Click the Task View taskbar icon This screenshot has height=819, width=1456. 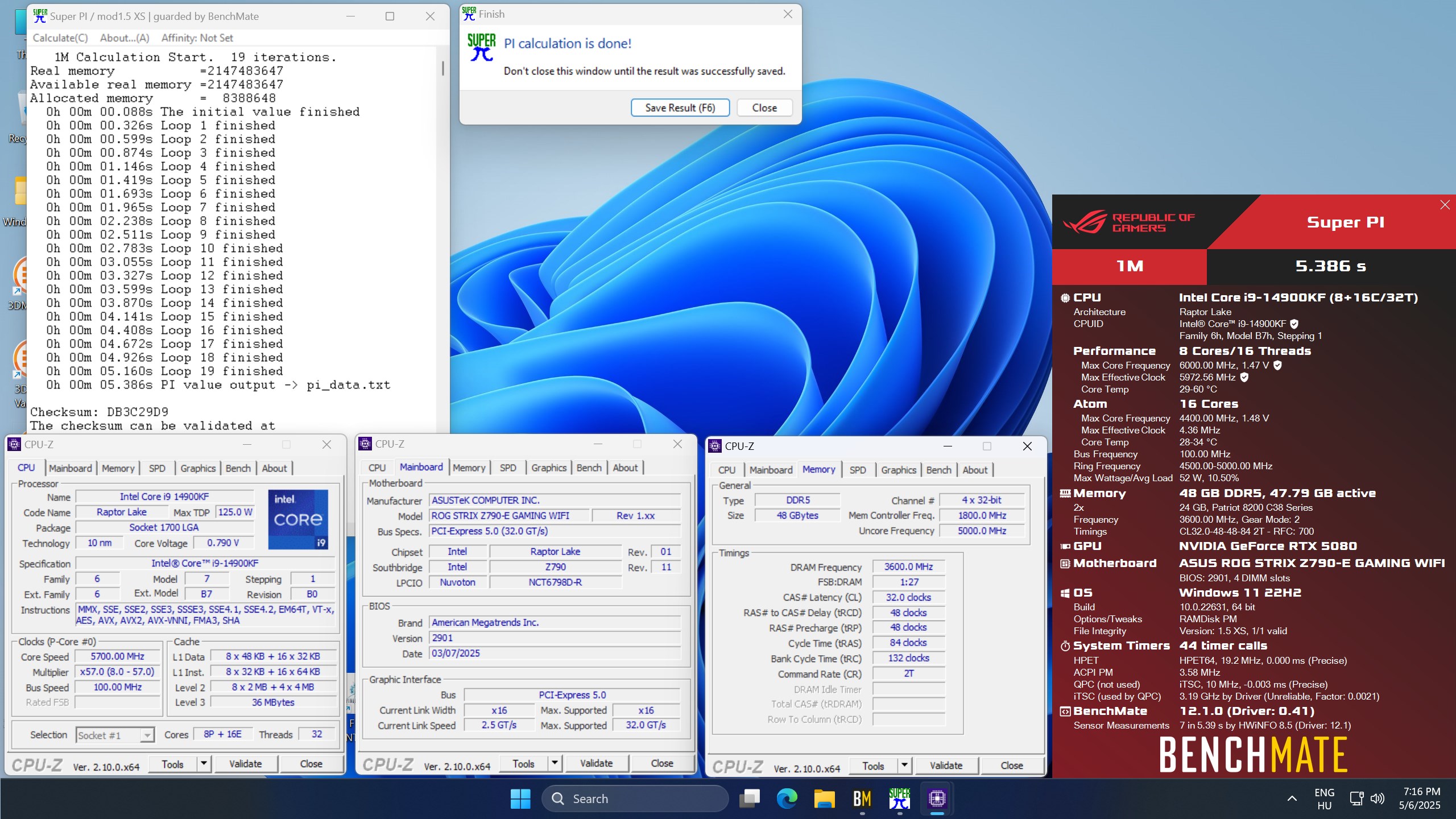[750, 799]
